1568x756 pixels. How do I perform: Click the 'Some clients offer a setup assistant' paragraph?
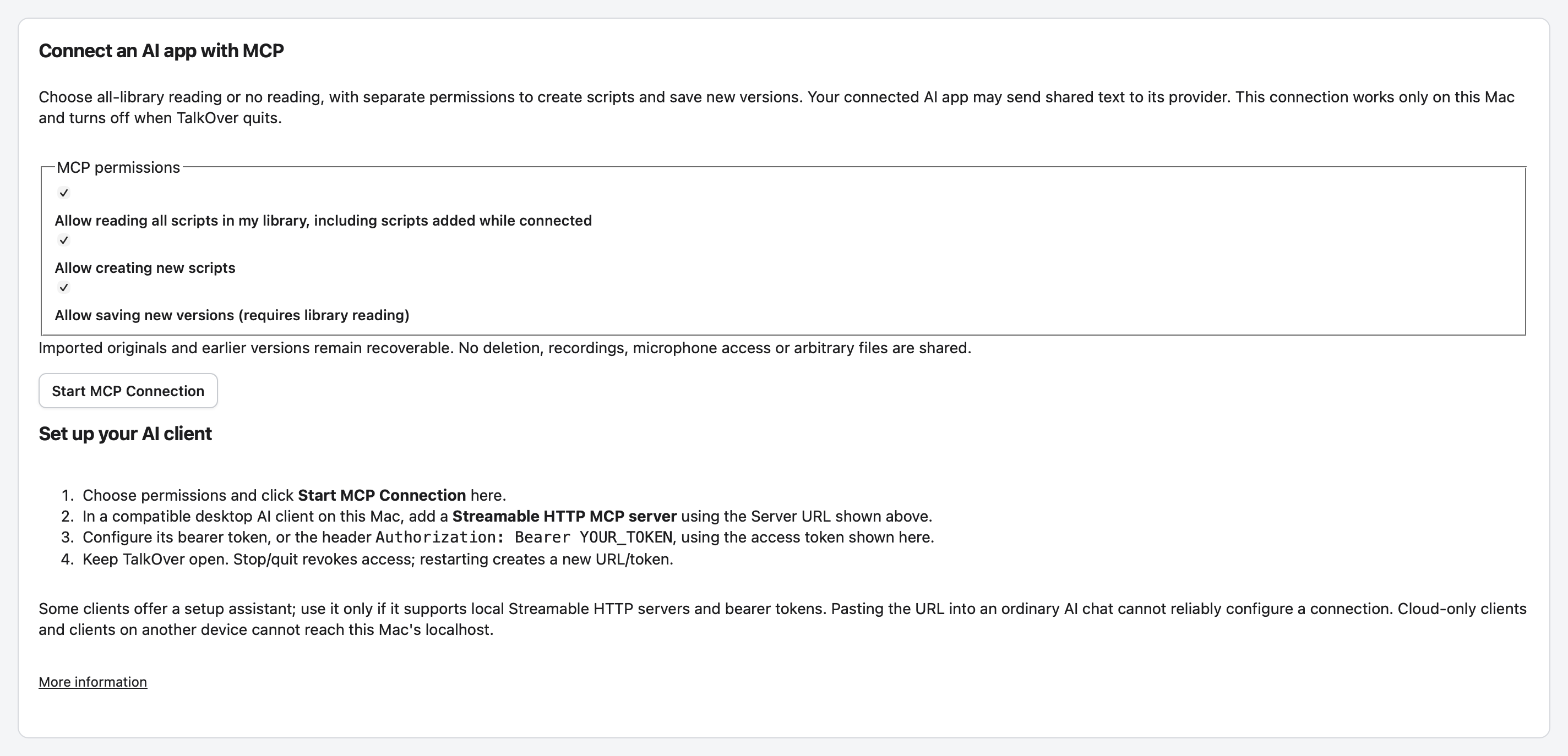(x=783, y=619)
